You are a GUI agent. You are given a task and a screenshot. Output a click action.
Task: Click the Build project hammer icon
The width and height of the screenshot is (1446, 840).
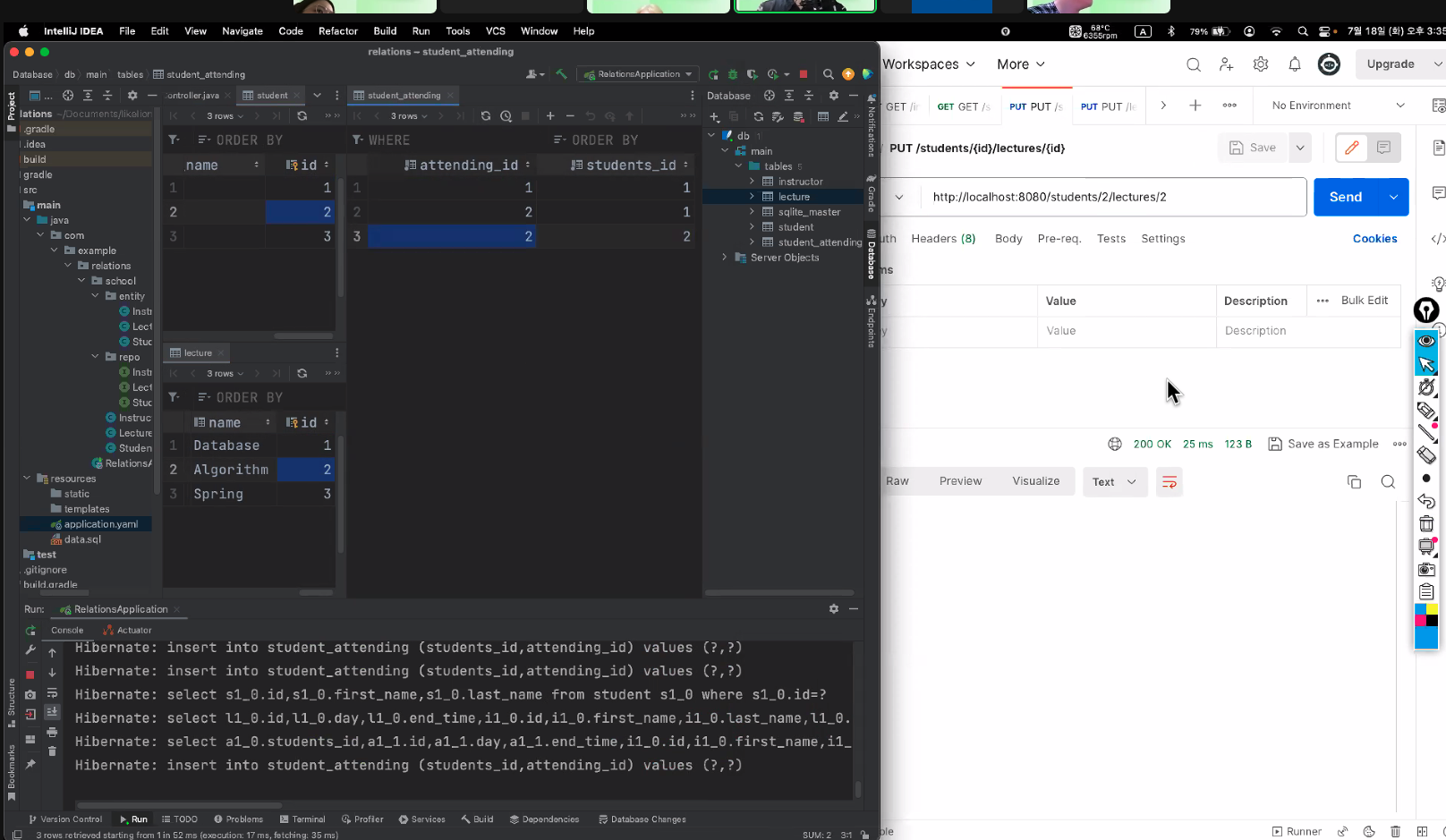[x=561, y=74]
